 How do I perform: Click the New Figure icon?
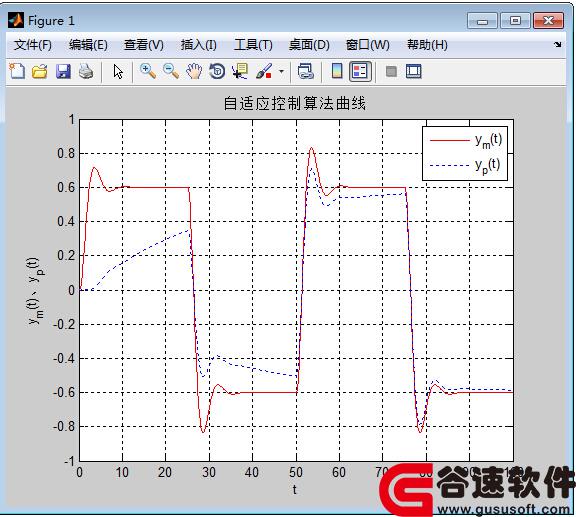pos(17,71)
